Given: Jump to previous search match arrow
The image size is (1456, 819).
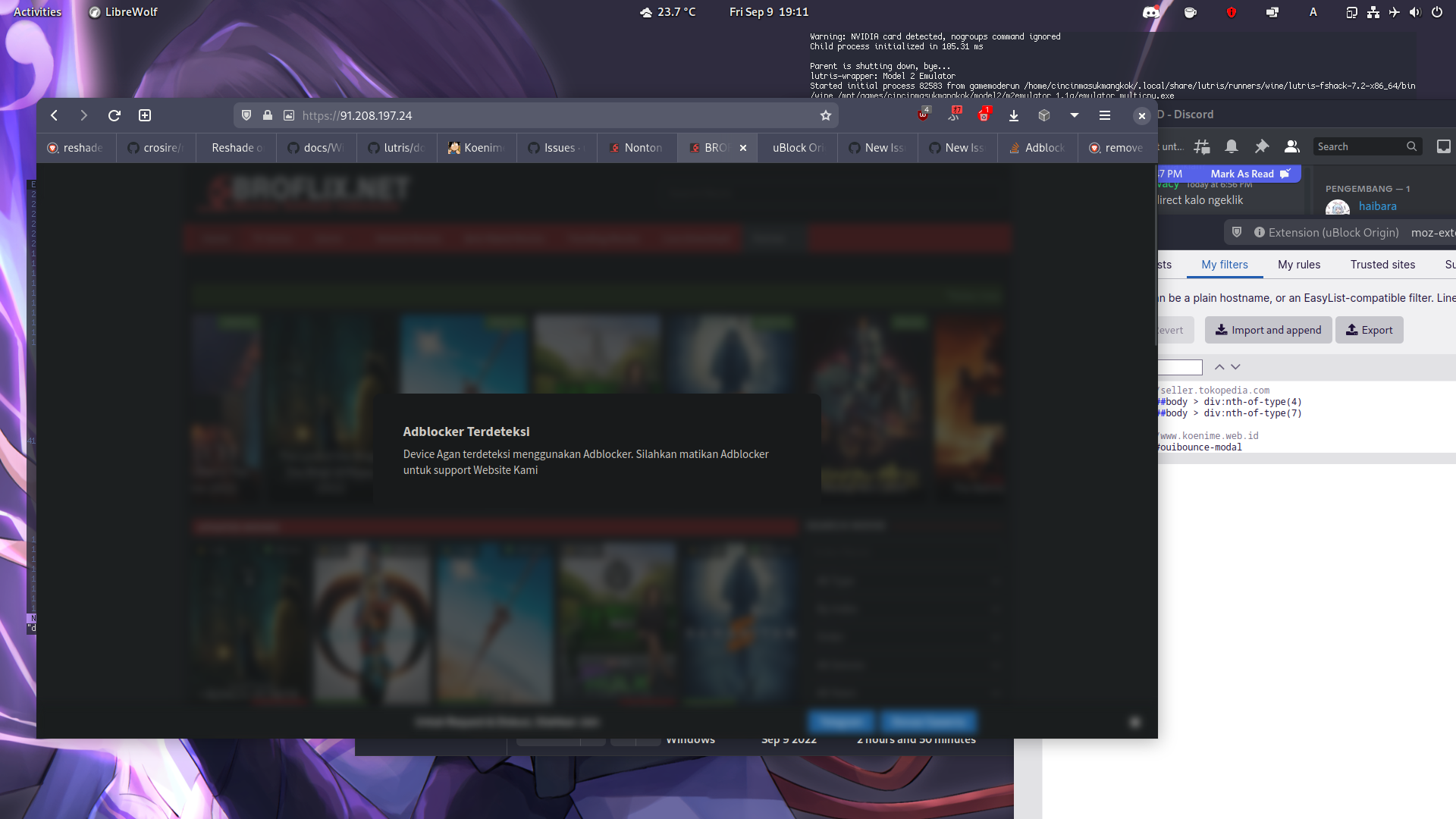Looking at the screenshot, I should (1219, 367).
